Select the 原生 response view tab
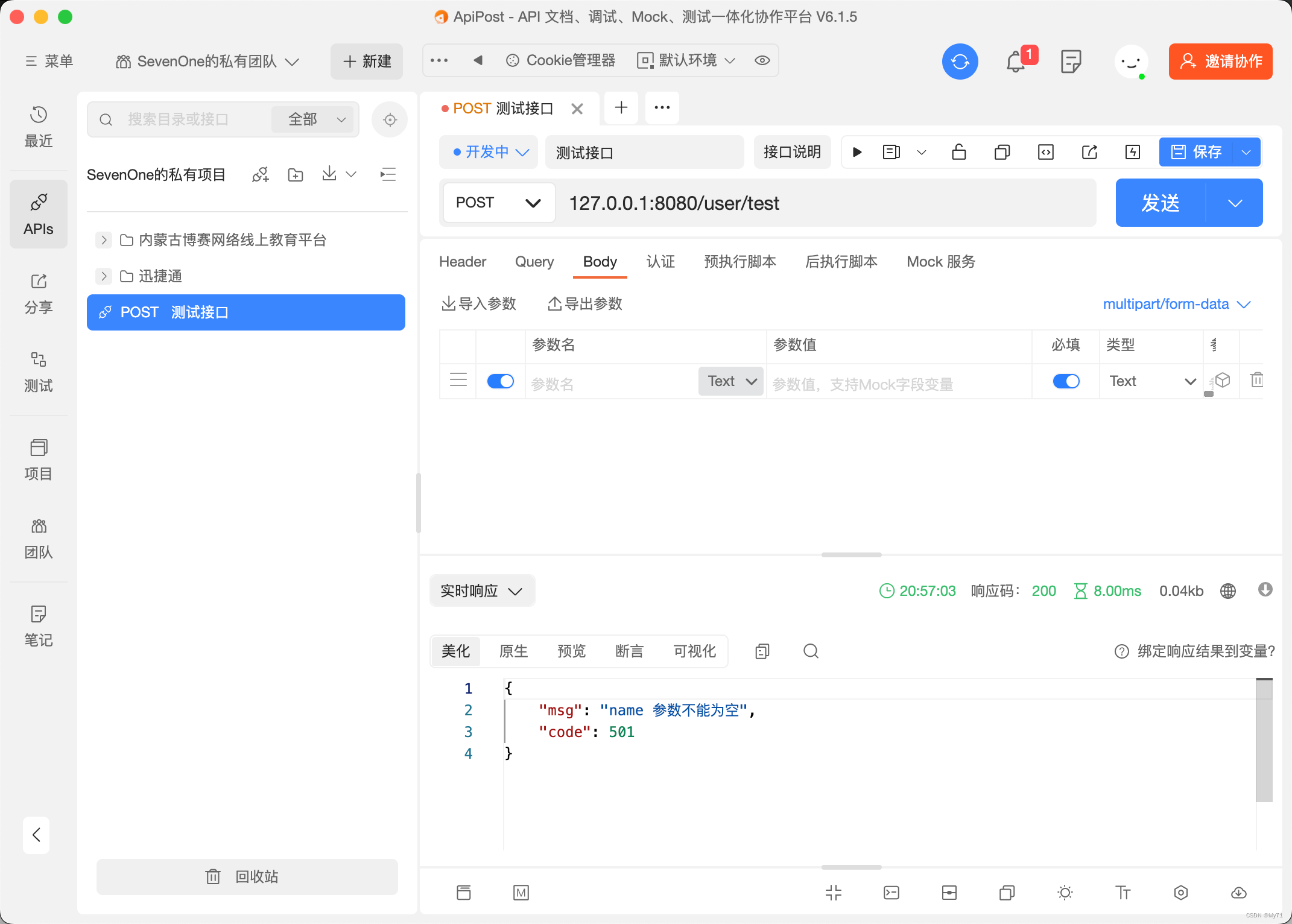This screenshot has width=1292, height=924. [x=513, y=651]
